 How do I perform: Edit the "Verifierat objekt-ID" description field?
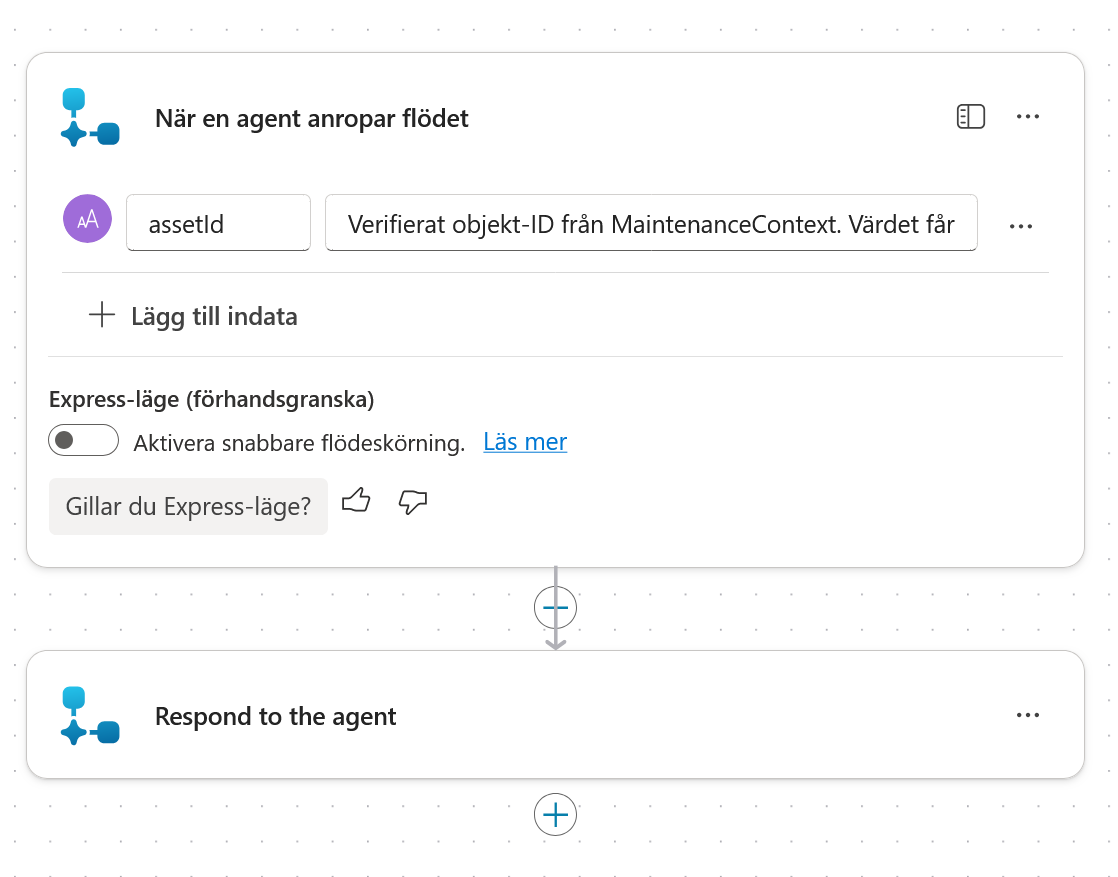(651, 222)
